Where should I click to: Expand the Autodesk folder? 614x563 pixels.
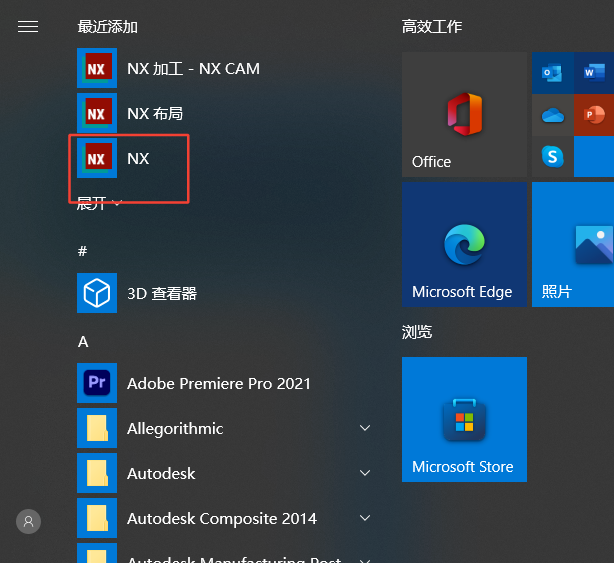click(x=365, y=474)
